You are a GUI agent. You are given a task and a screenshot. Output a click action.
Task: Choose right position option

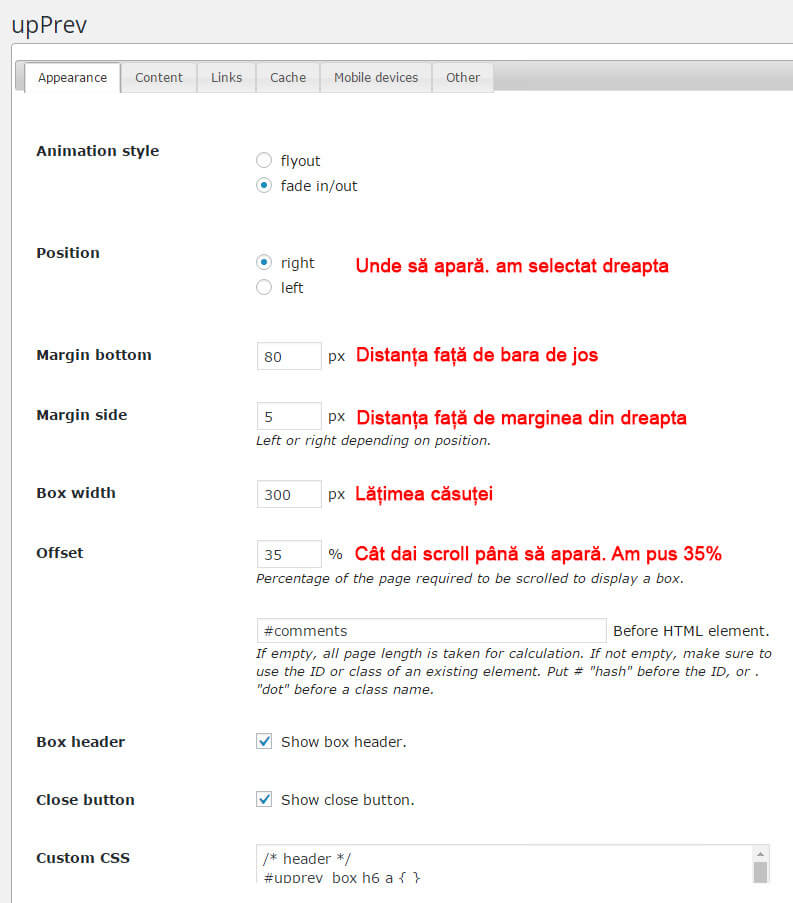[x=264, y=262]
